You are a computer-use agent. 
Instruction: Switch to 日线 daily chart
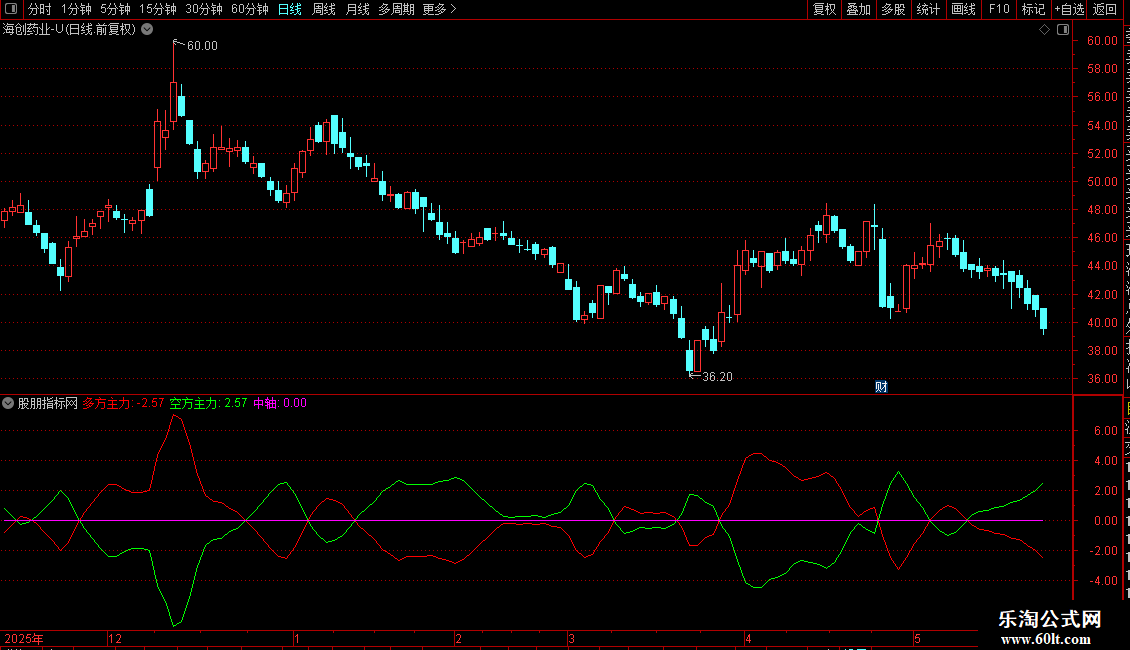tap(290, 9)
